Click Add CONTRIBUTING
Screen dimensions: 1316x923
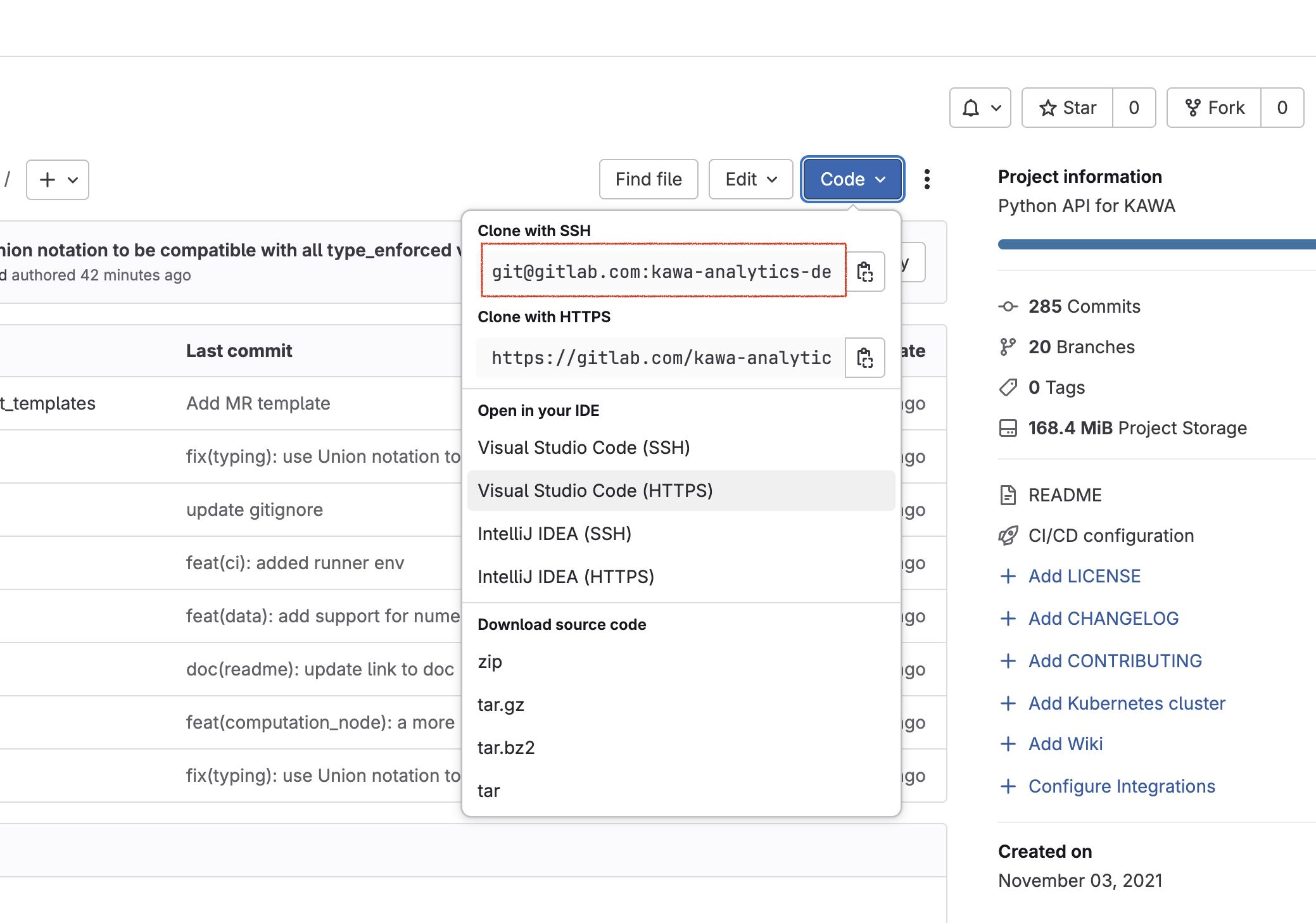pyautogui.click(x=1115, y=661)
